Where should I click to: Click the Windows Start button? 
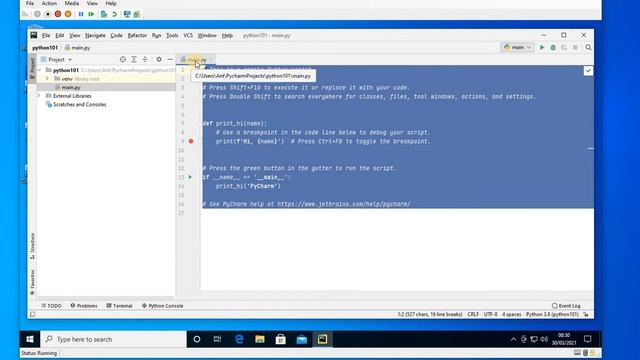pos(30,339)
